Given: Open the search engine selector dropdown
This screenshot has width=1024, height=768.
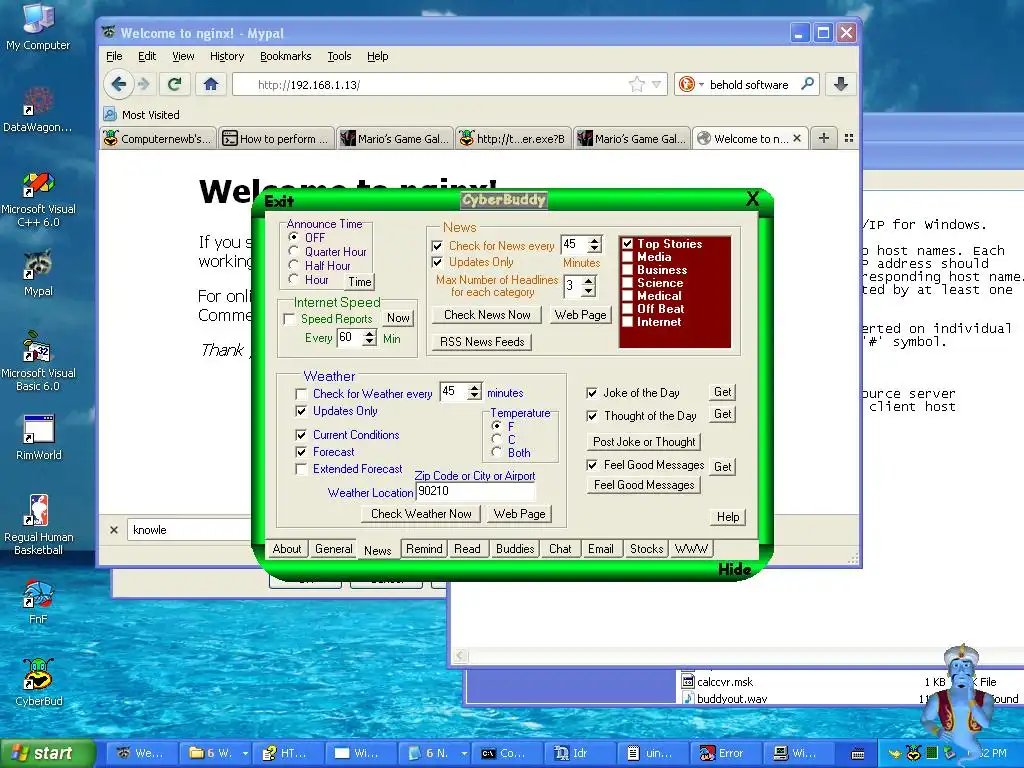Looking at the screenshot, I should [701, 84].
